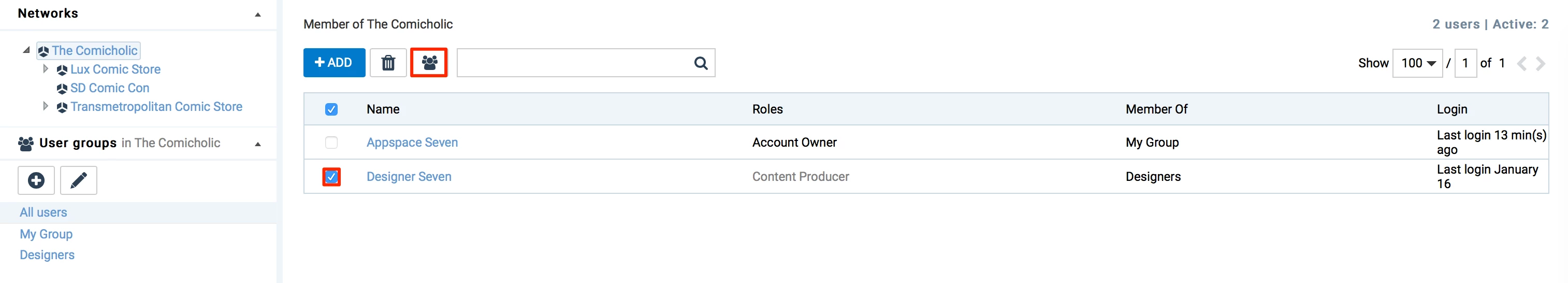
Task: Go to the next page arrow
Action: coord(1541,63)
